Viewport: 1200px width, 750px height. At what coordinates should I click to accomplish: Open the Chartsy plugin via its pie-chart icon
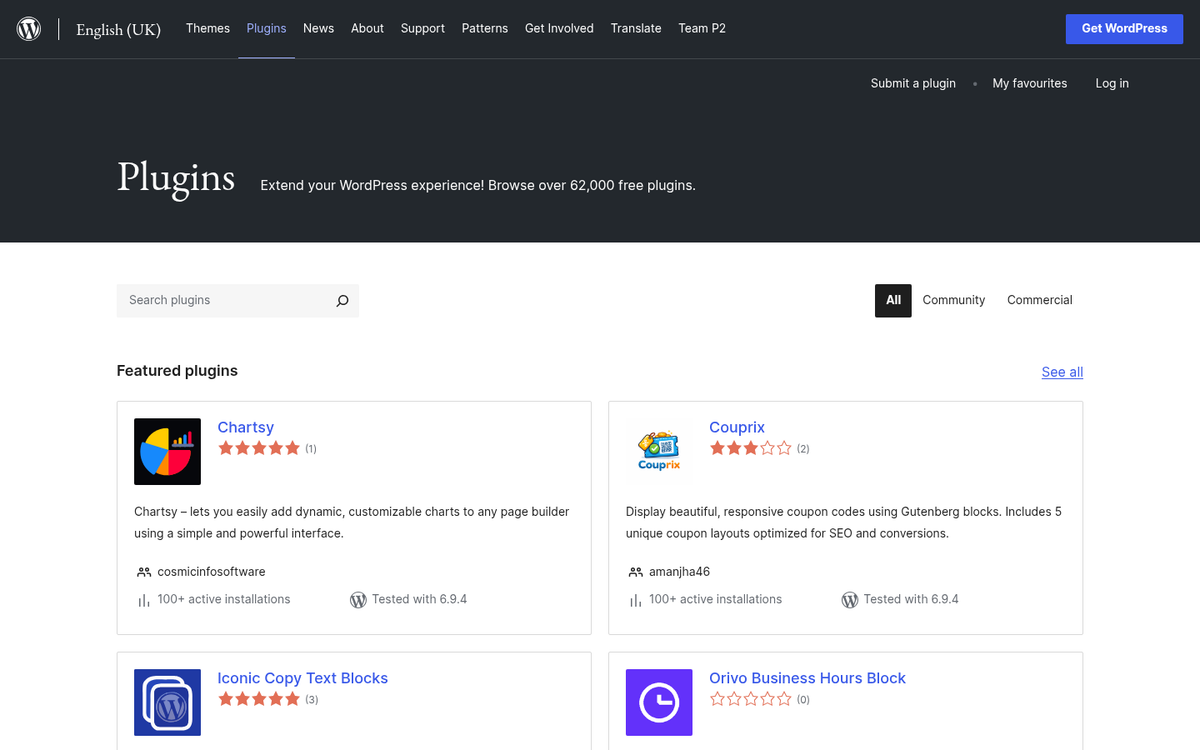coord(167,451)
